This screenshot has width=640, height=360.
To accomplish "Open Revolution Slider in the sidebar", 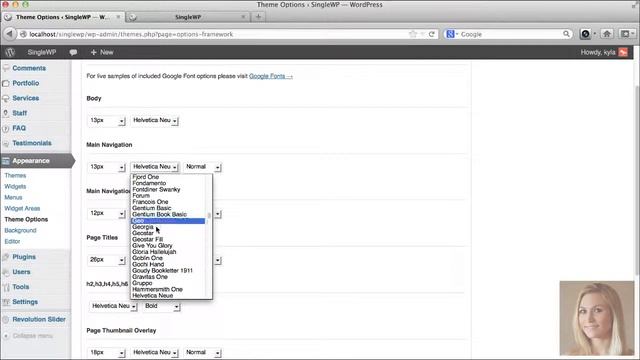I will 39,320.
